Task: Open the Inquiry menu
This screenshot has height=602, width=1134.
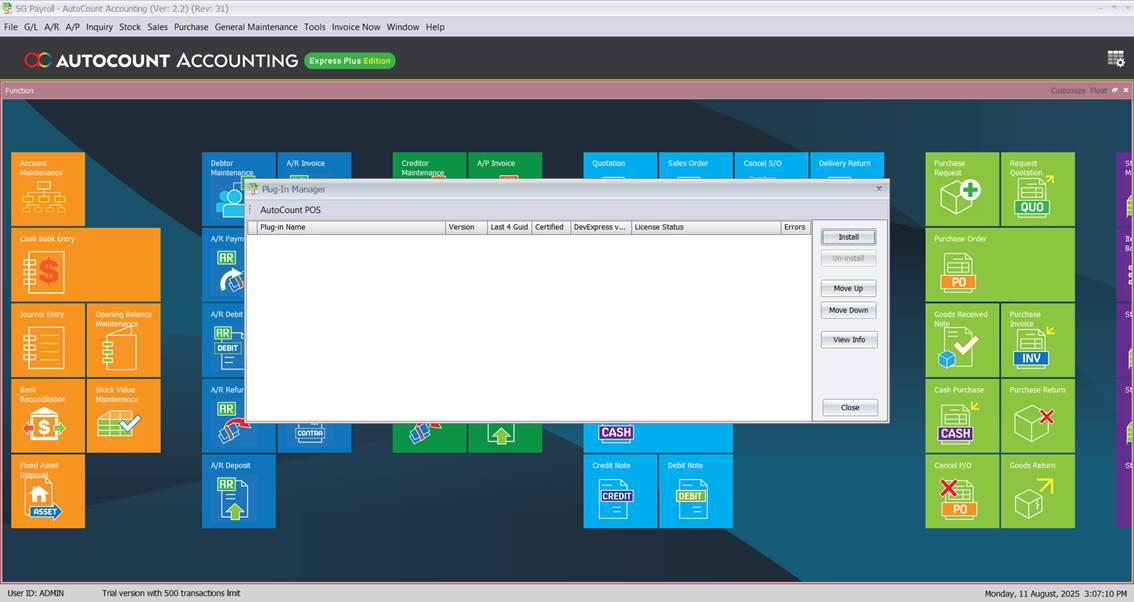Action: 99,27
